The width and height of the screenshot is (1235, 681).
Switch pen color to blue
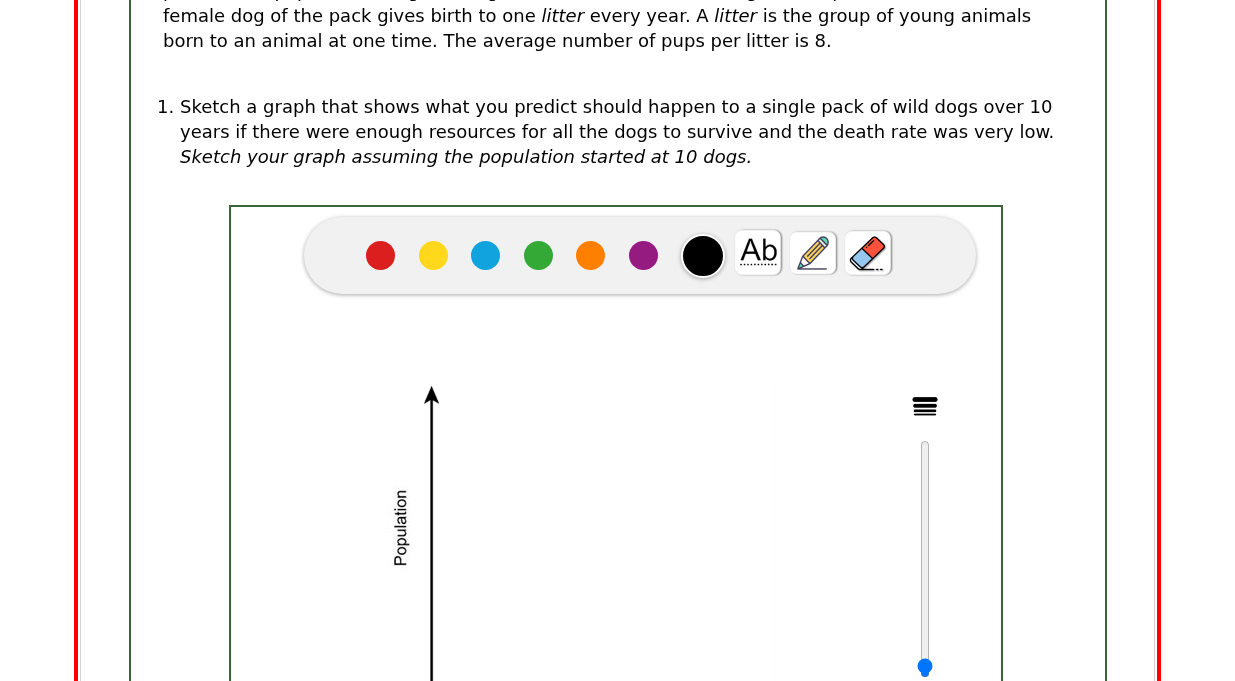(x=485, y=255)
